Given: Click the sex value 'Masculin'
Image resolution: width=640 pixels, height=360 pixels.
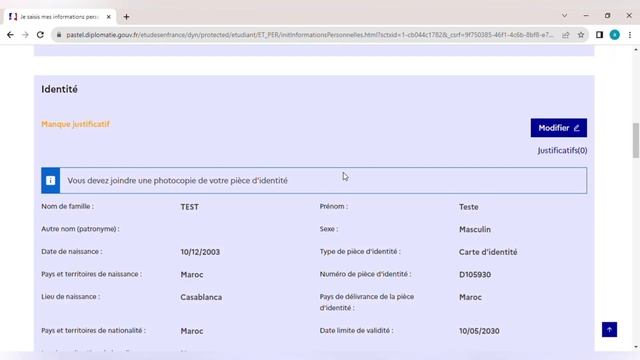Looking at the screenshot, I should 475,229.
